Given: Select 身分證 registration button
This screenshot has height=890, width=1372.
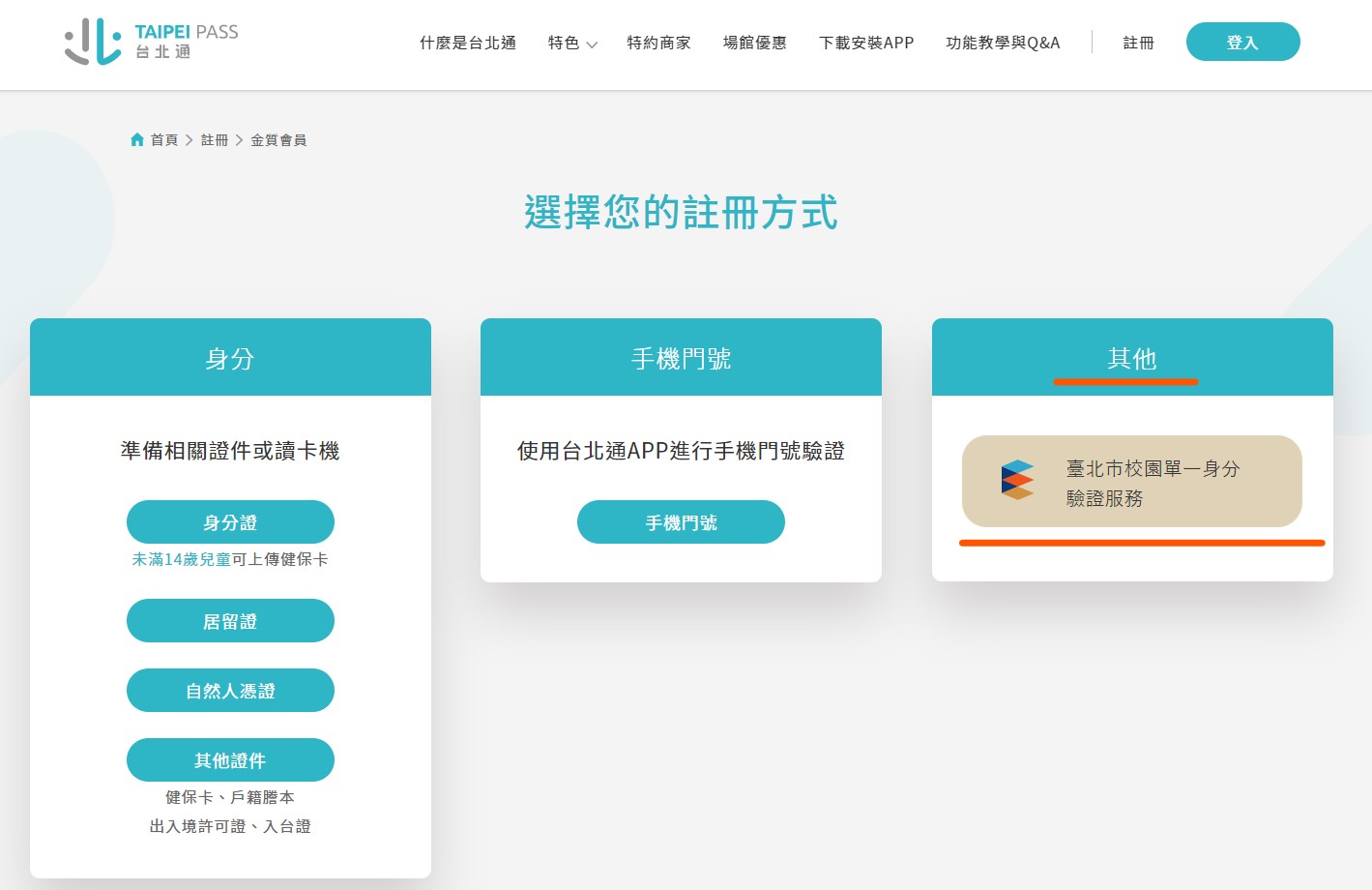Looking at the screenshot, I should [230, 522].
